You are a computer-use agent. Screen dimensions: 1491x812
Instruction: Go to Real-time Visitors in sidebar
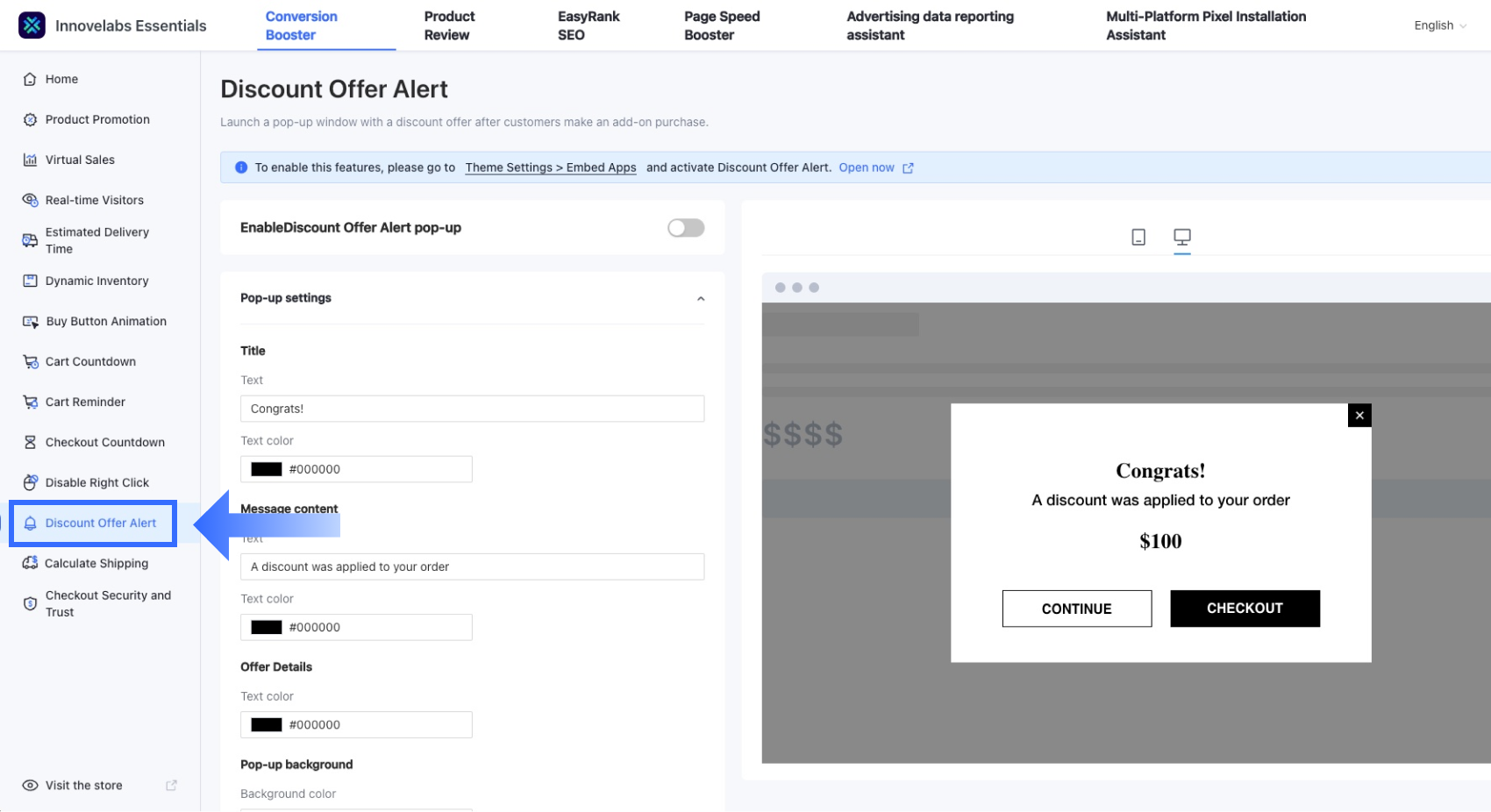94,200
